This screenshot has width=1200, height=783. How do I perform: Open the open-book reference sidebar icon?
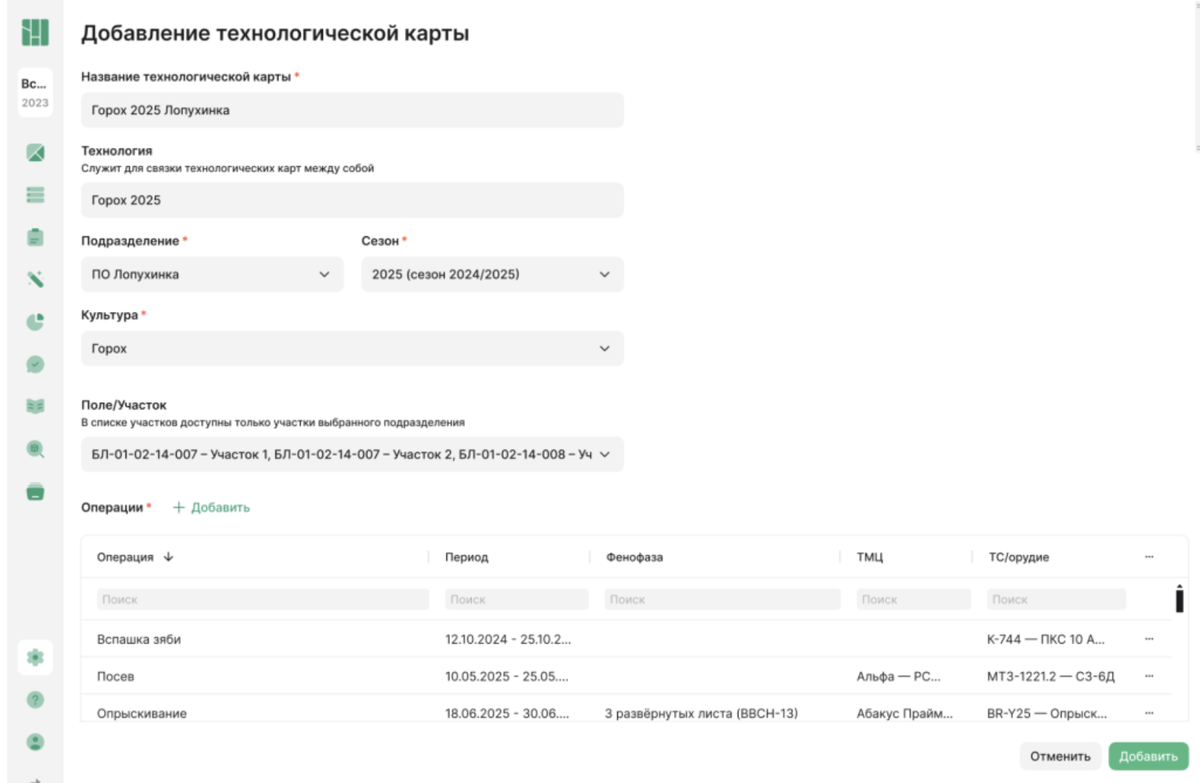pos(35,407)
